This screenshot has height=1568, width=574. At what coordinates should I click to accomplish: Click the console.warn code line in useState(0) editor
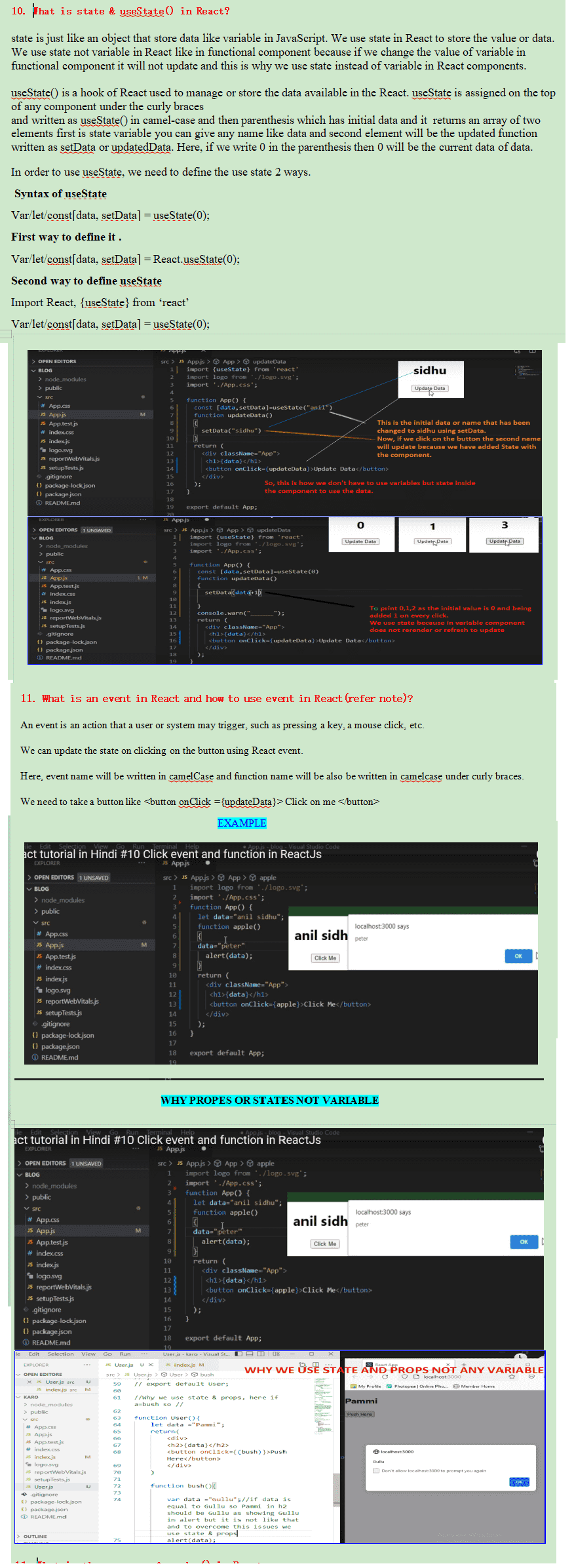tap(241, 613)
